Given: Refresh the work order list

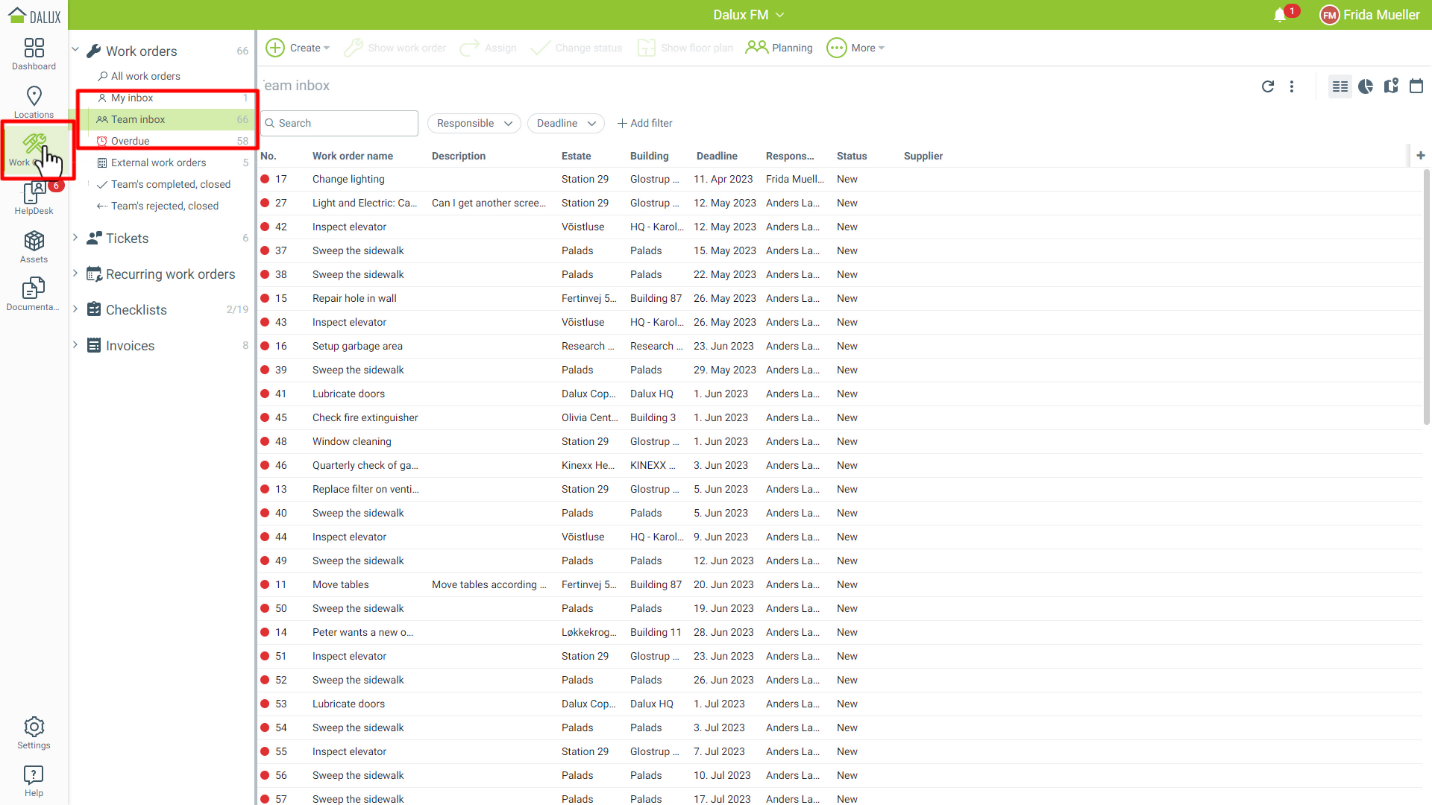Looking at the screenshot, I should click(x=1268, y=87).
